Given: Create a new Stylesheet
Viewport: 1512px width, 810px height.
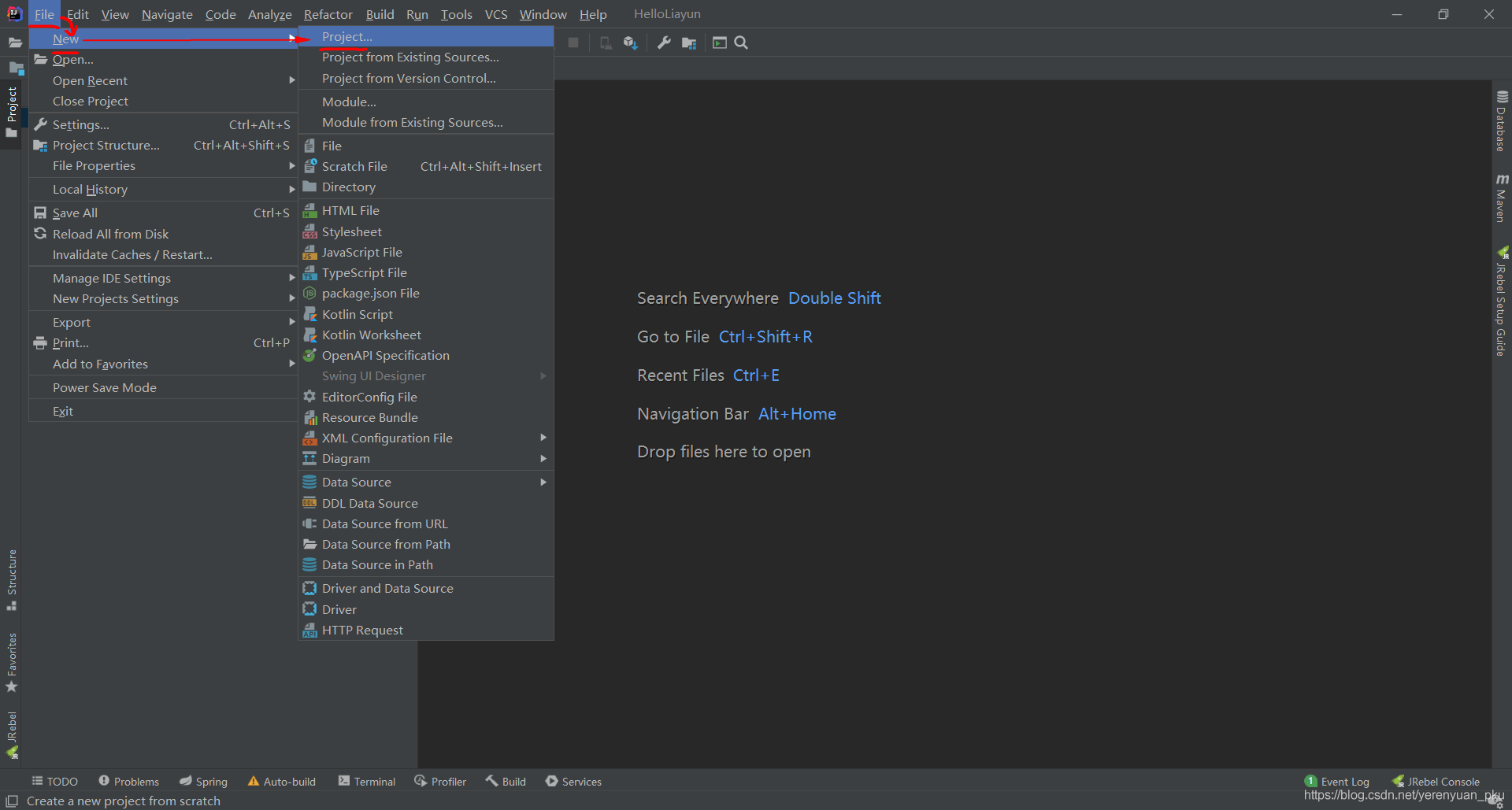Looking at the screenshot, I should coord(426,231).
